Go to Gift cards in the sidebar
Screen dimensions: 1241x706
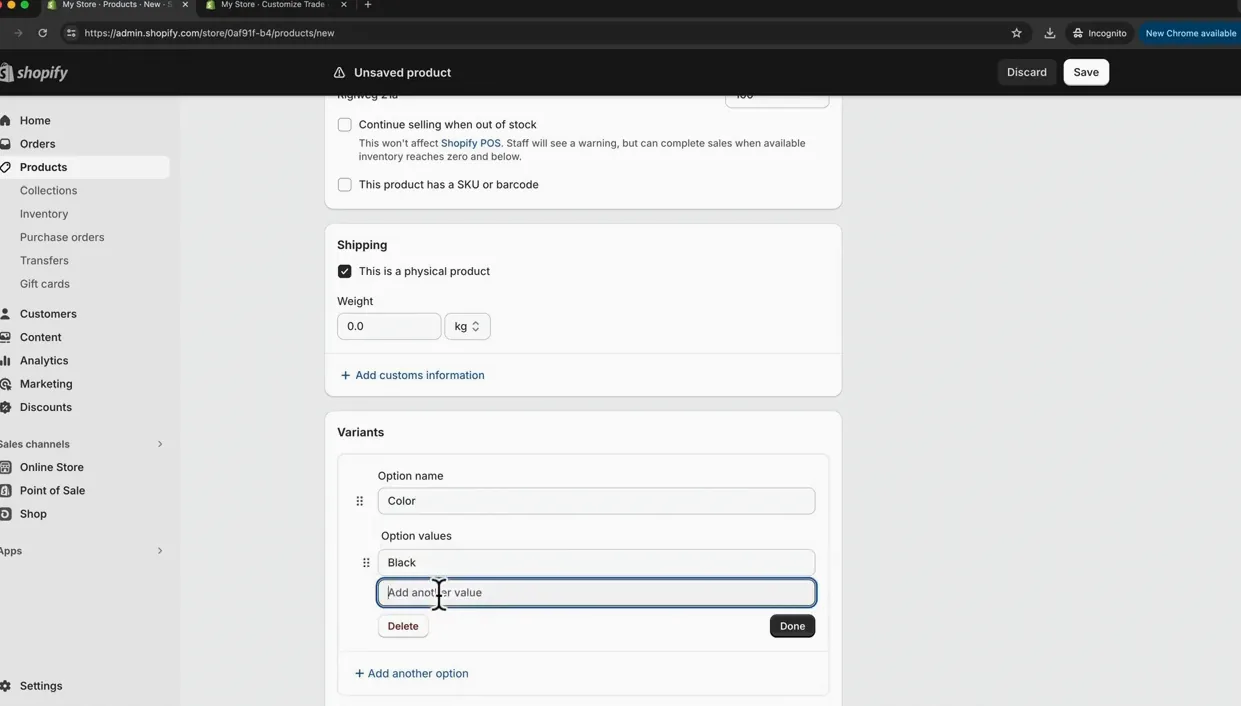coord(45,284)
